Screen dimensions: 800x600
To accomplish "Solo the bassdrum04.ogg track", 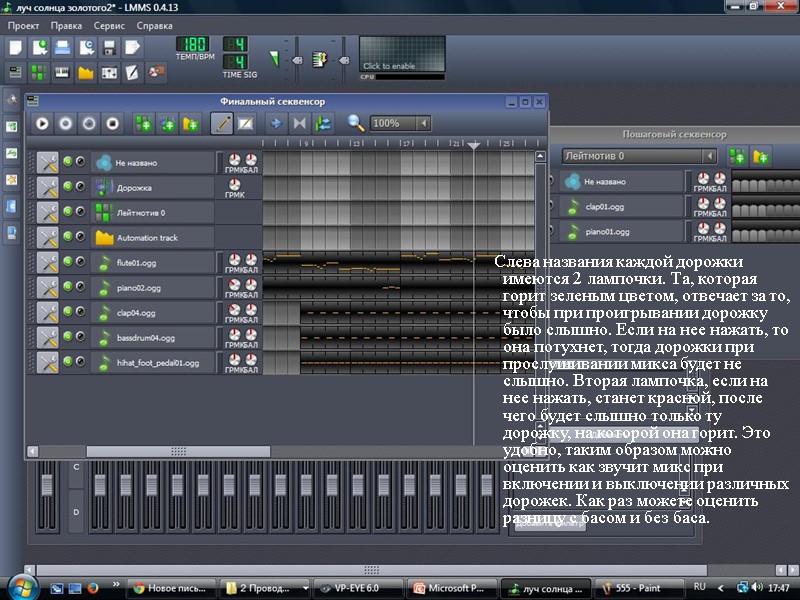I will 80,337.
